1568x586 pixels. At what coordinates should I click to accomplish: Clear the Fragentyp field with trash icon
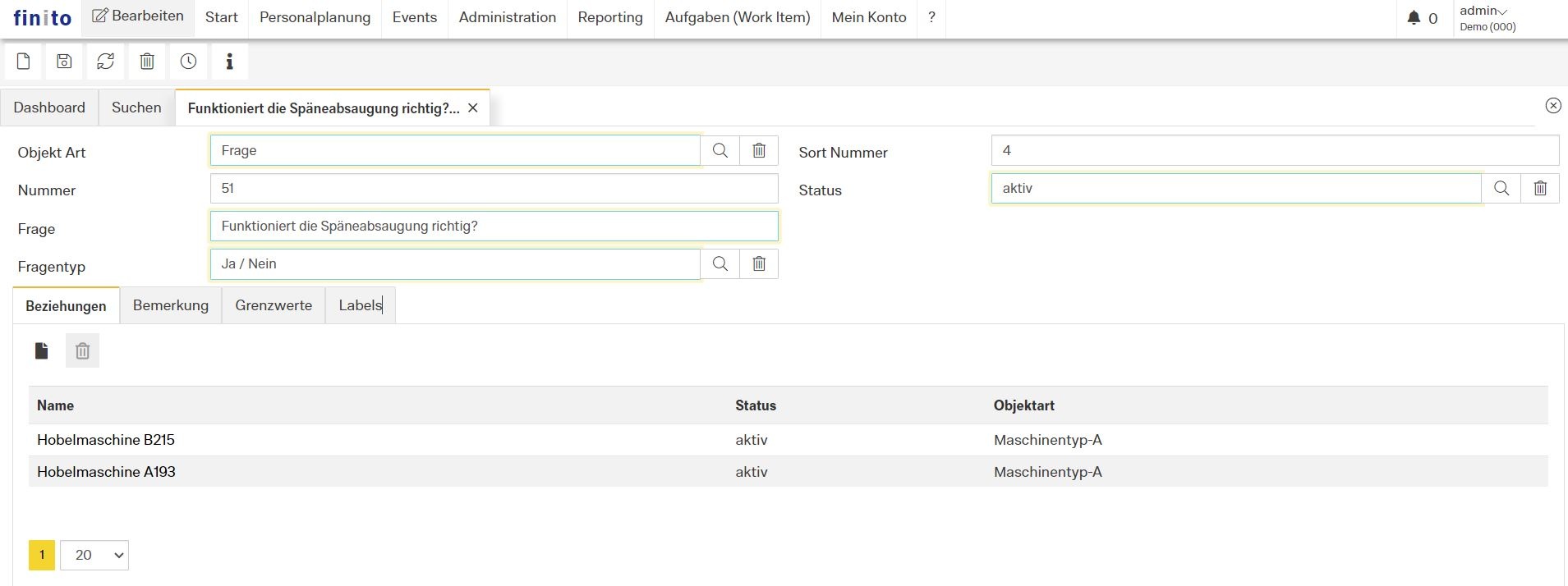tap(759, 264)
